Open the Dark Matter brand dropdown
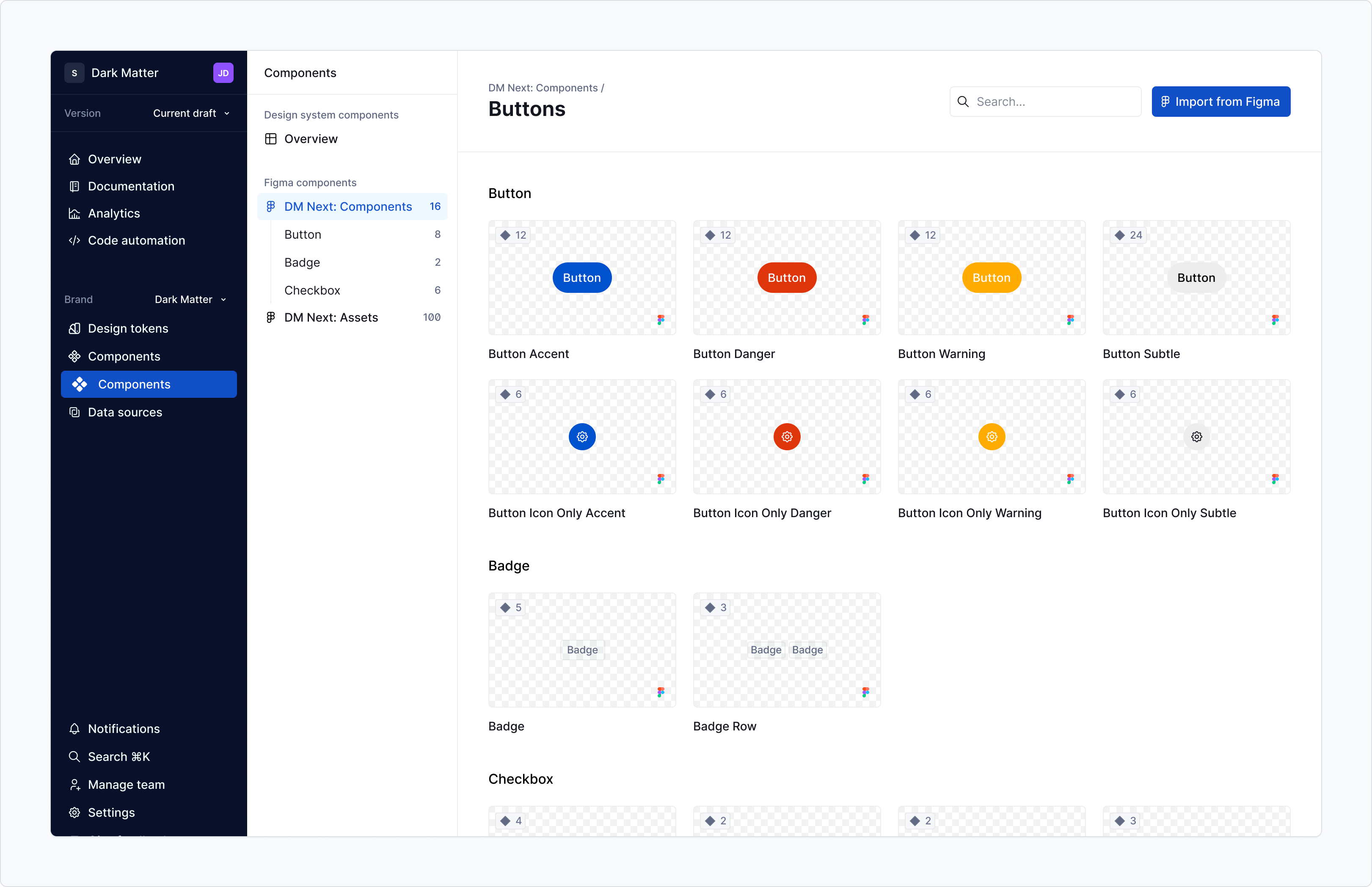The image size is (1372, 887). tap(191, 299)
